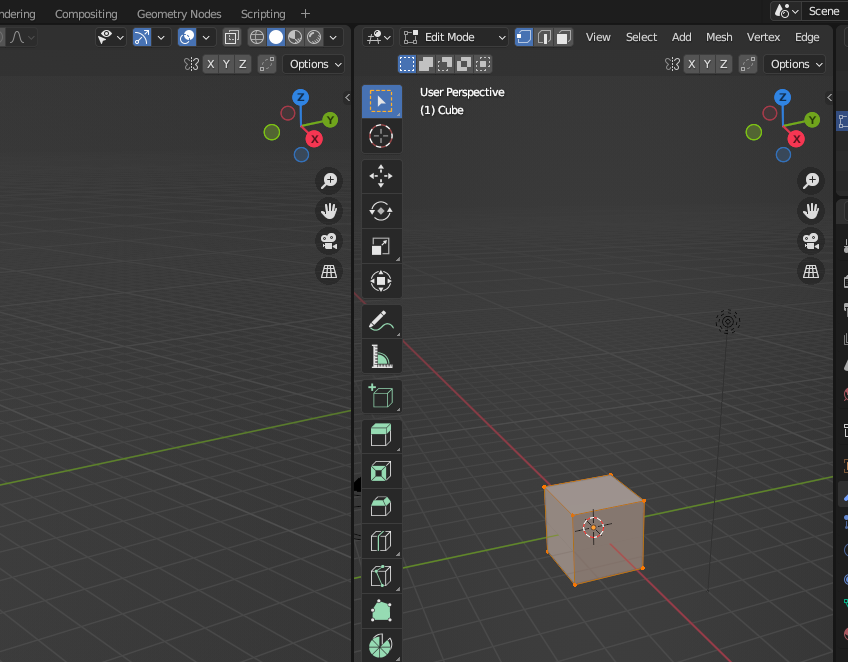Select the Poly Build tool
The image size is (848, 662).
[x=381, y=611]
